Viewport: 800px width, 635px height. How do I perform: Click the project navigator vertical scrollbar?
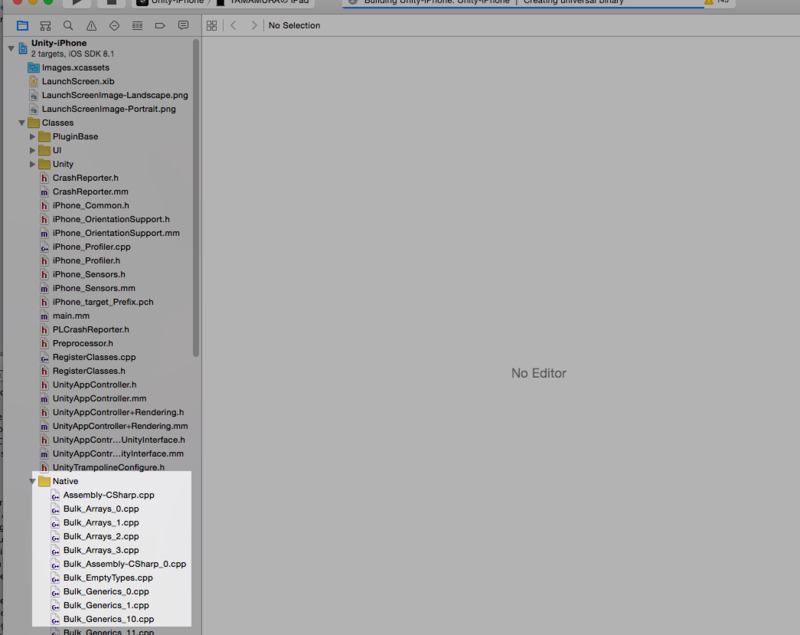point(196,199)
